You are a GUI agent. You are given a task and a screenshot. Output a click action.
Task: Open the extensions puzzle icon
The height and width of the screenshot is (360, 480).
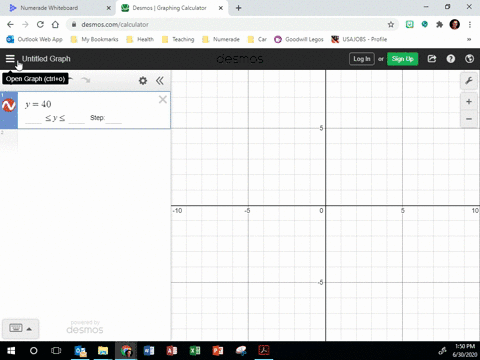(439, 24)
